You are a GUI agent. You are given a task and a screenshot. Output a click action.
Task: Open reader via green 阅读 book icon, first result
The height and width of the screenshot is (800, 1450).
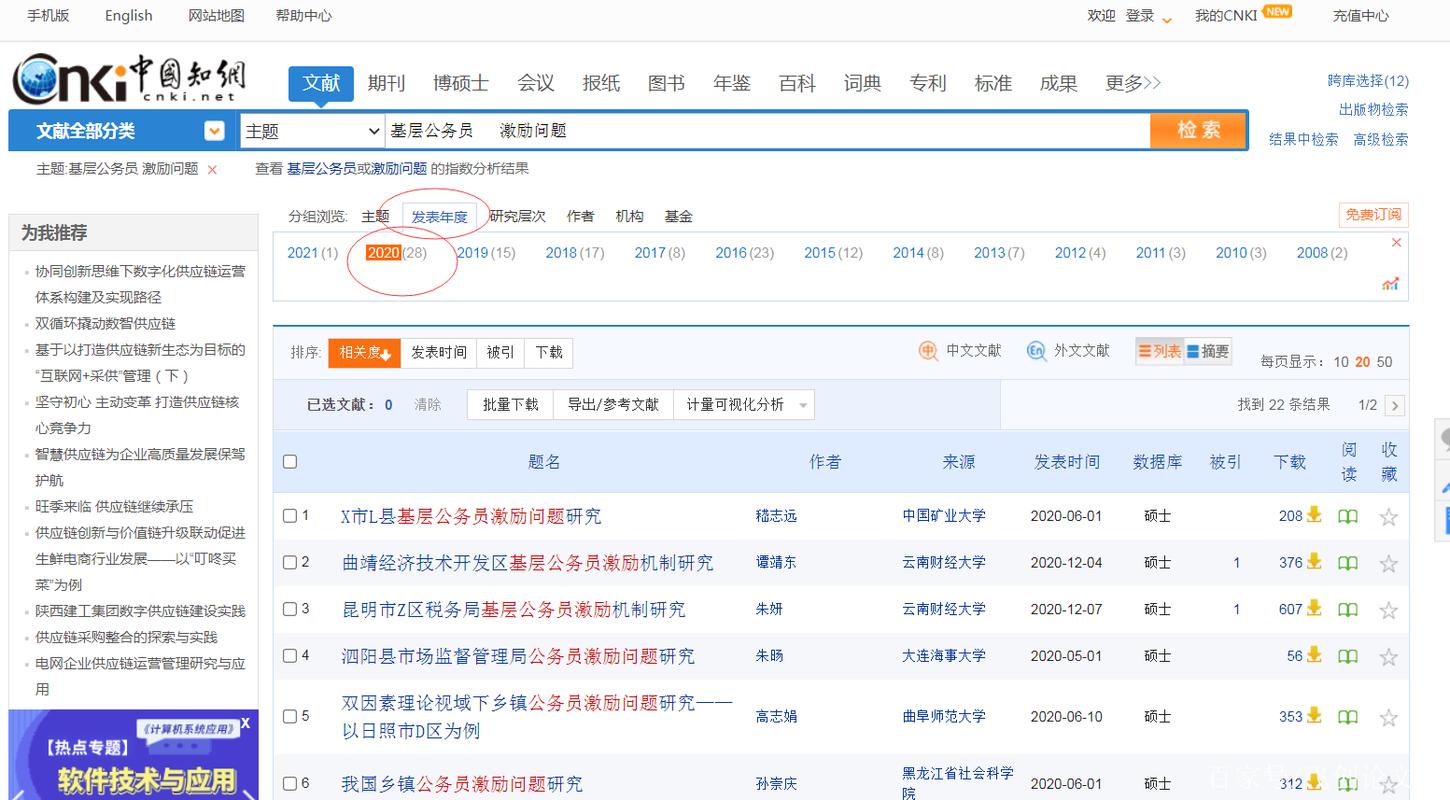(x=1347, y=516)
